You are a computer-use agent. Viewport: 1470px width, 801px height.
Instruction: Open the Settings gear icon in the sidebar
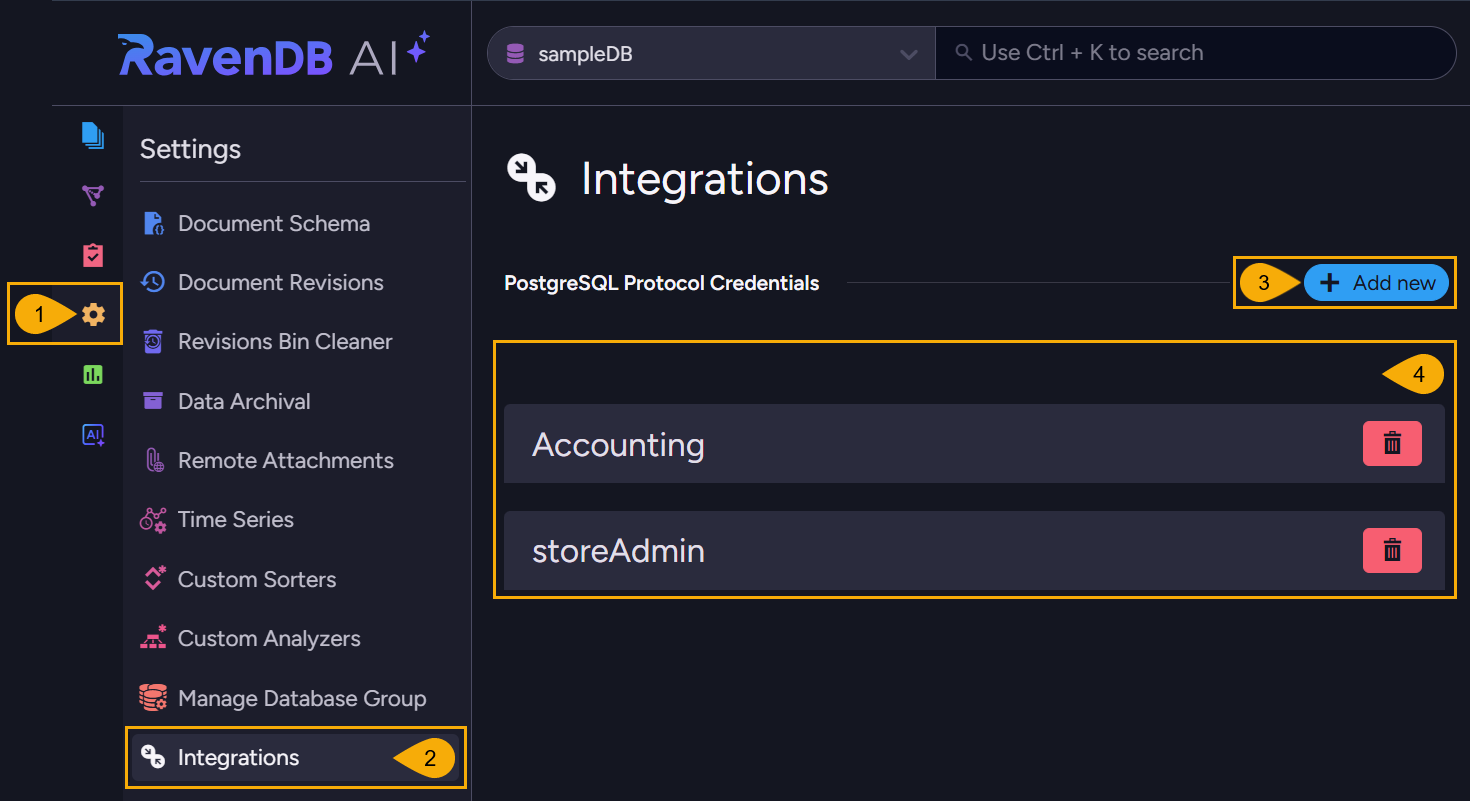click(x=93, y=315)
